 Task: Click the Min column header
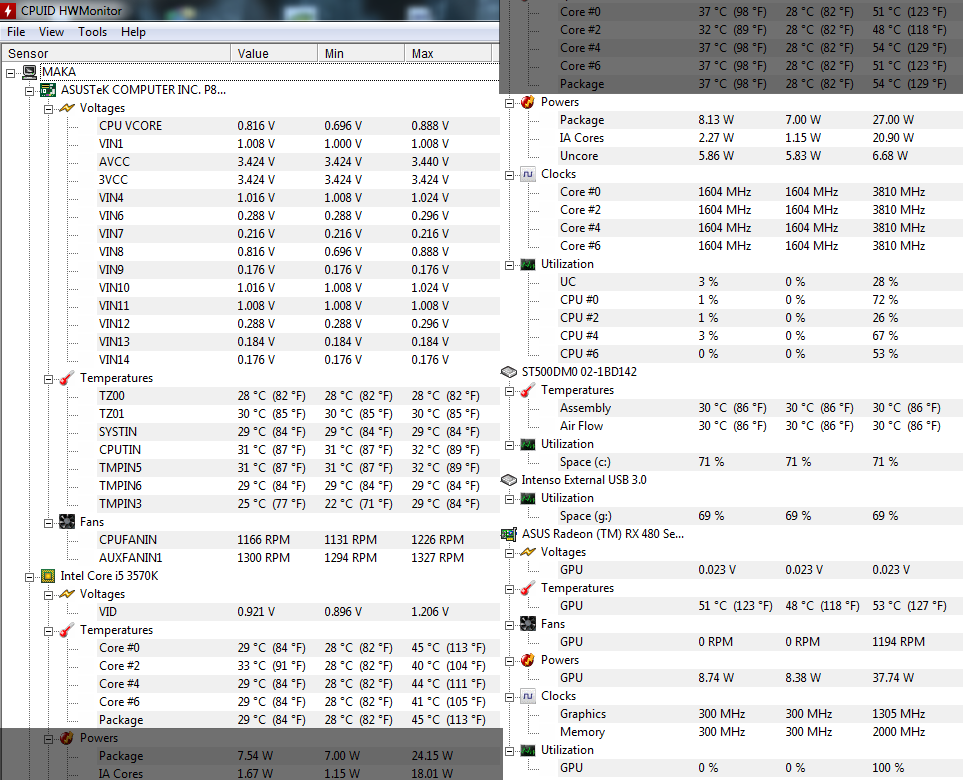[361, 53]
